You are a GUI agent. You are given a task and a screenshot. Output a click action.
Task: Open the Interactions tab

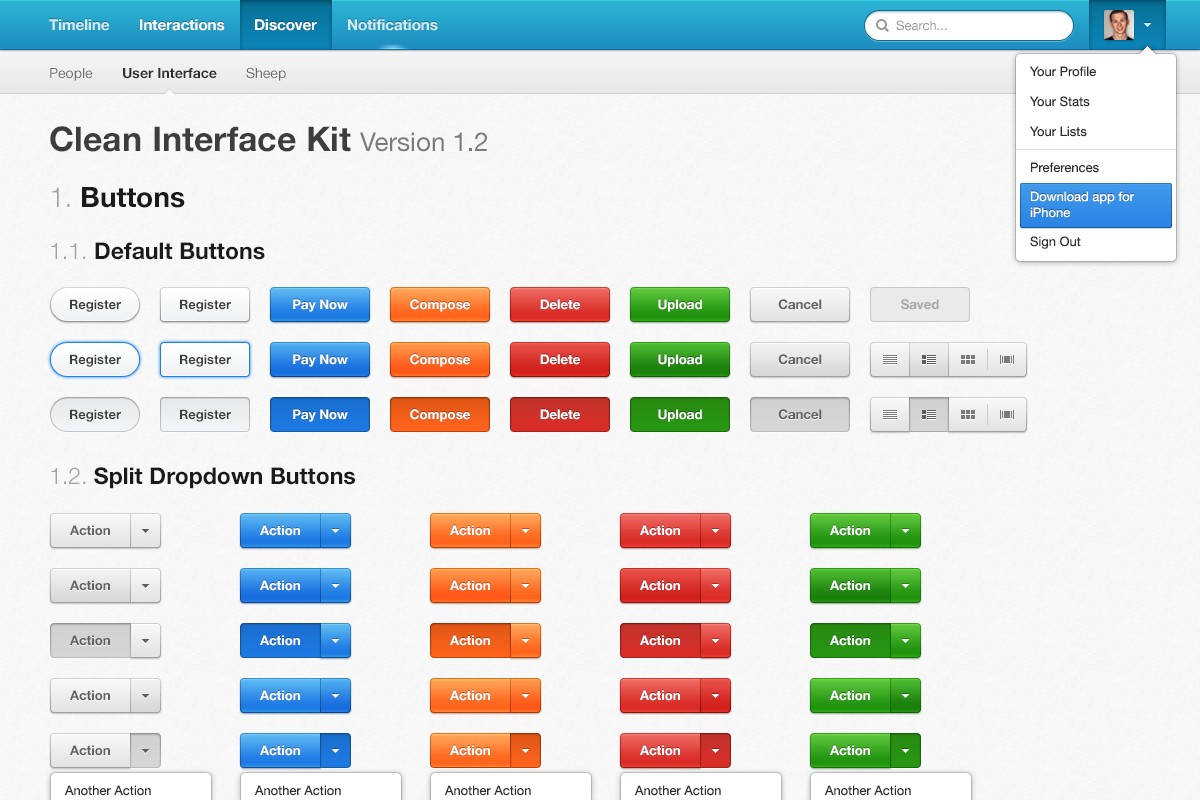pos(182,25)
